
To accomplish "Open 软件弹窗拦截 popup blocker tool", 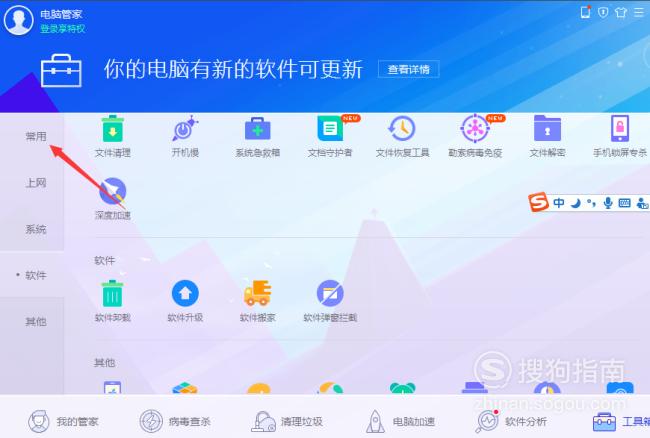I will click(x=330, y=301).
